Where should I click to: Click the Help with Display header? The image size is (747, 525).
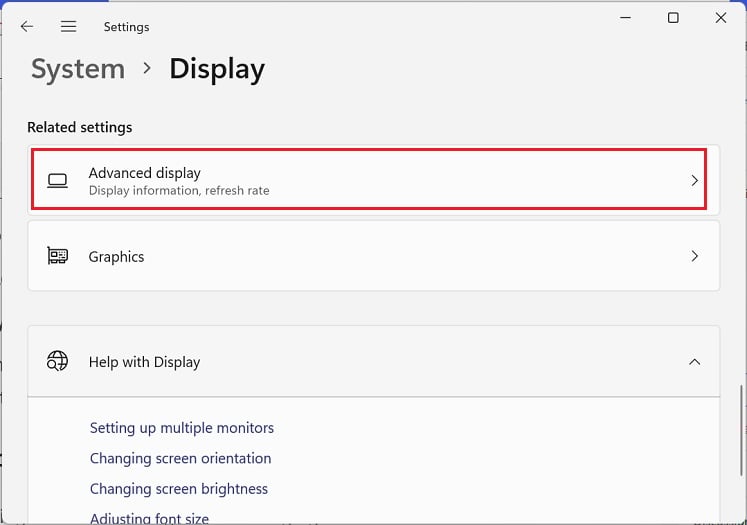tap(145, 362)
